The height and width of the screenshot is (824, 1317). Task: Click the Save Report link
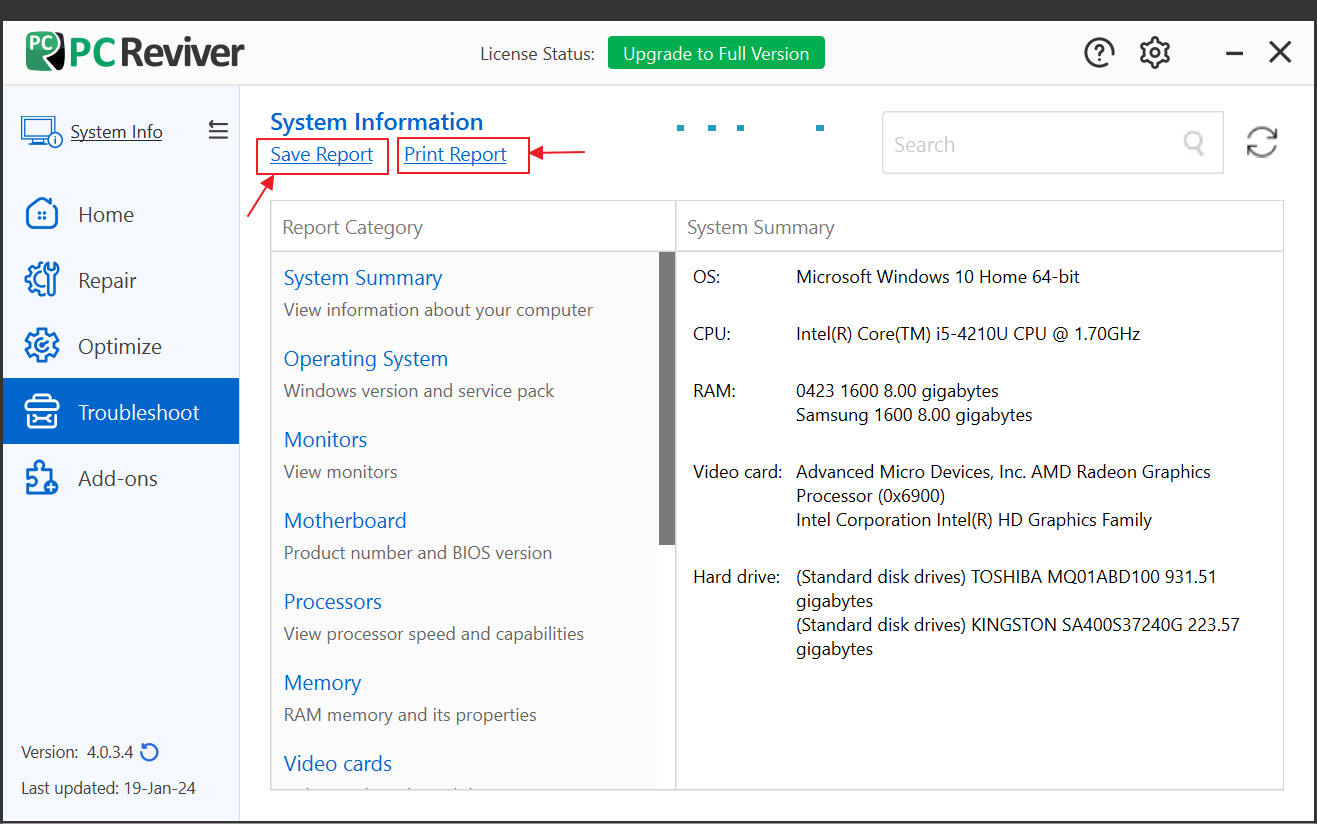click(321, 155)
